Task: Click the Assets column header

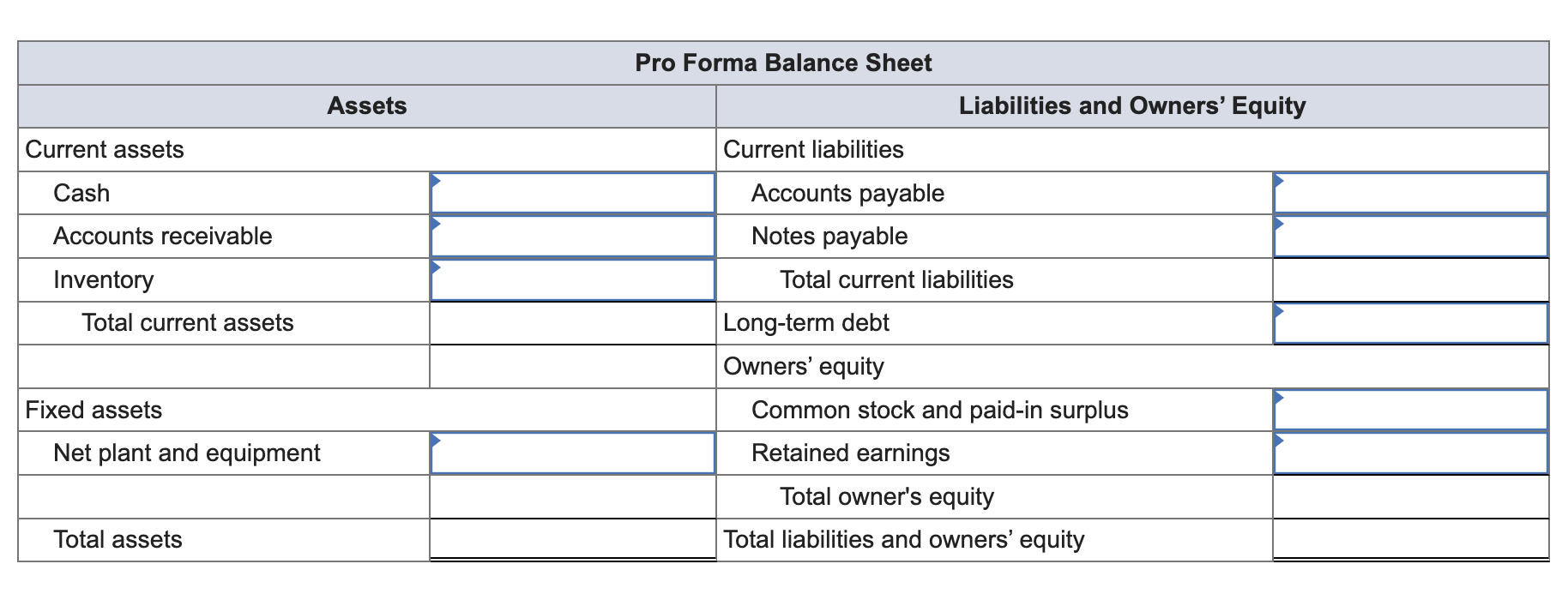Action: (366, 106)
